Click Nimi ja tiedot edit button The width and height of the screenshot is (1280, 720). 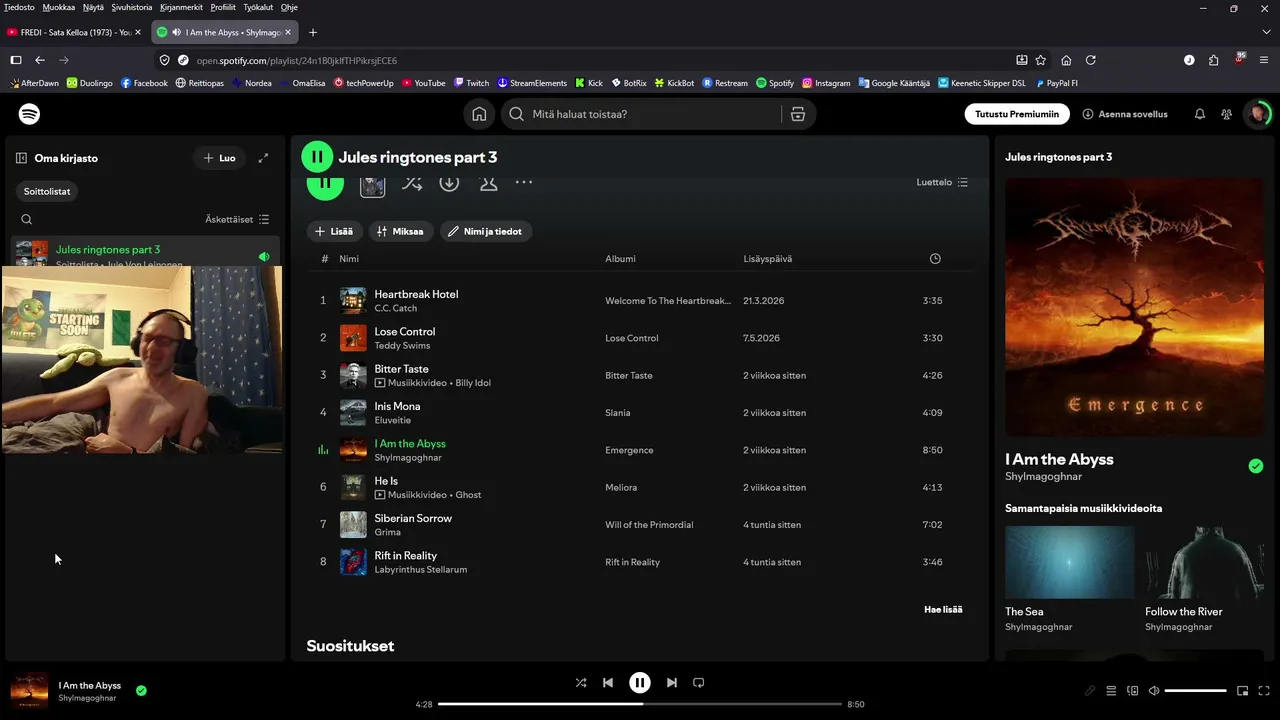click(x=485, y=231)
